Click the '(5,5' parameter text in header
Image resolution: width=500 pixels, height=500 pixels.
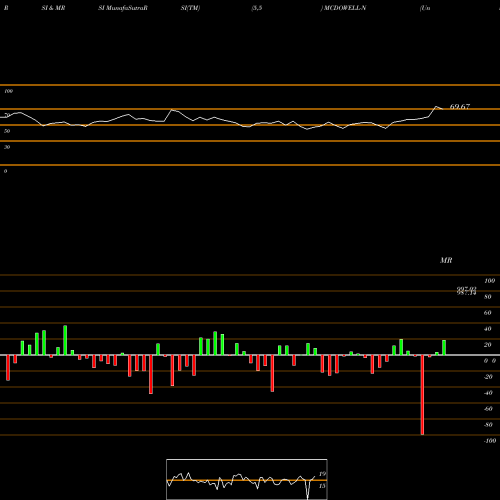point(257,8)
